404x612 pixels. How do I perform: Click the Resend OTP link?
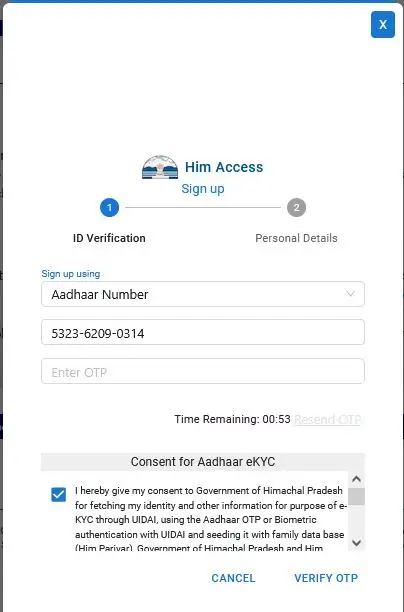(x=327, y=420)
